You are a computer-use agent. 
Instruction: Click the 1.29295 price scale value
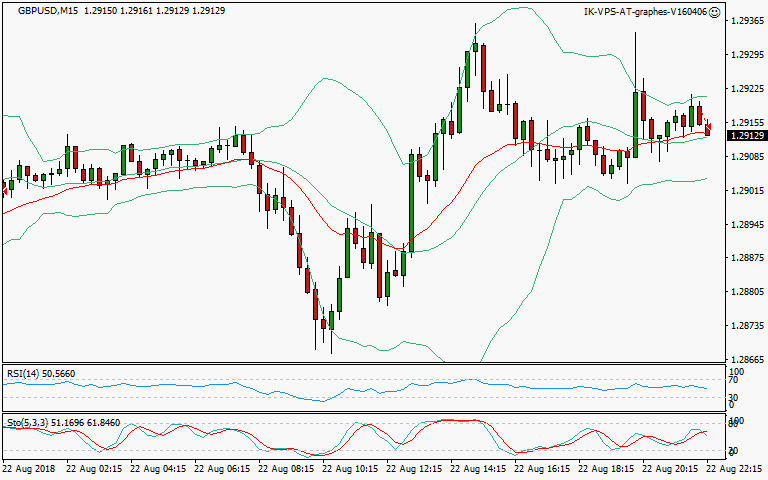tap(747, 54)
